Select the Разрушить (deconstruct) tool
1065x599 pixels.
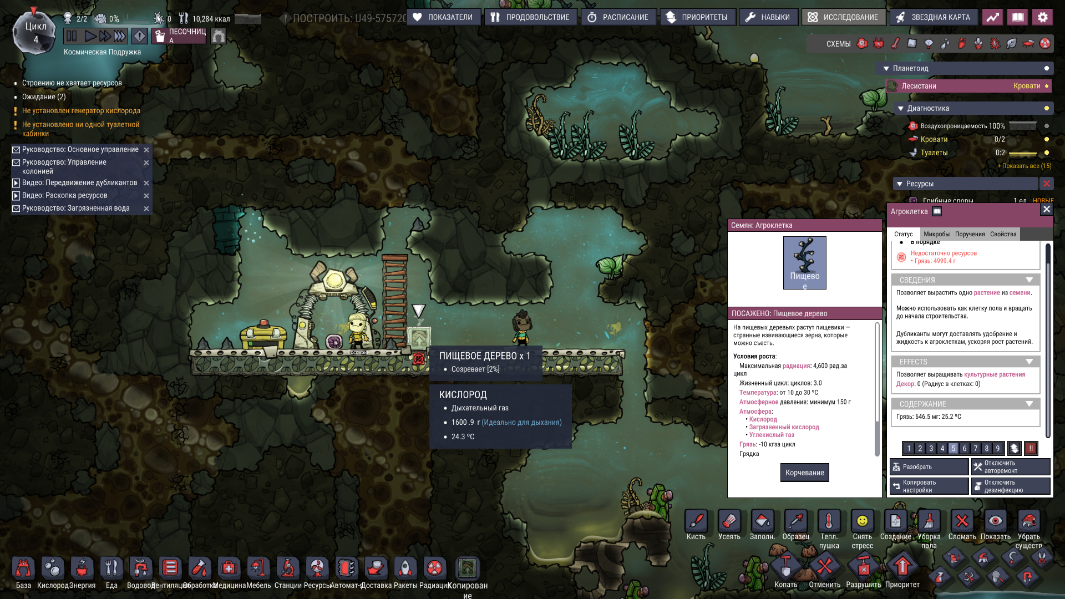pyautogui.click(x=862, y=568)
